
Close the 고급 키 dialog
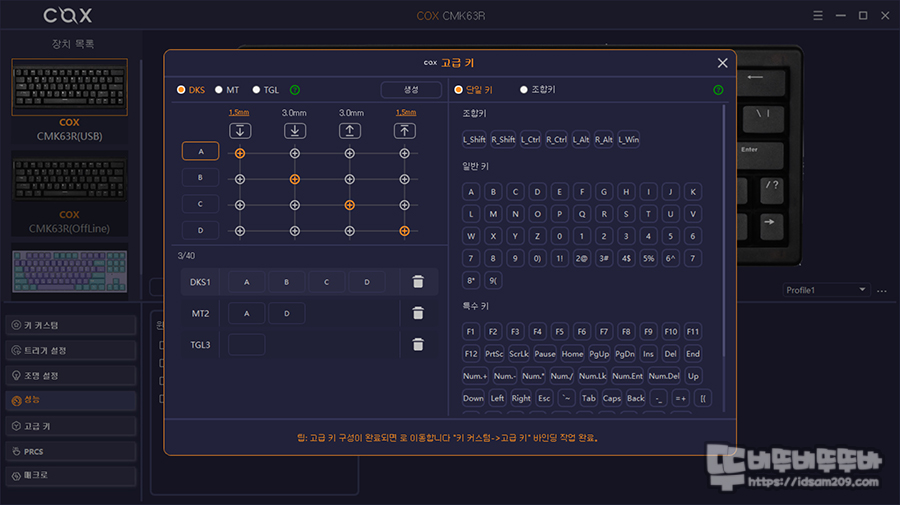coord(722,63)
